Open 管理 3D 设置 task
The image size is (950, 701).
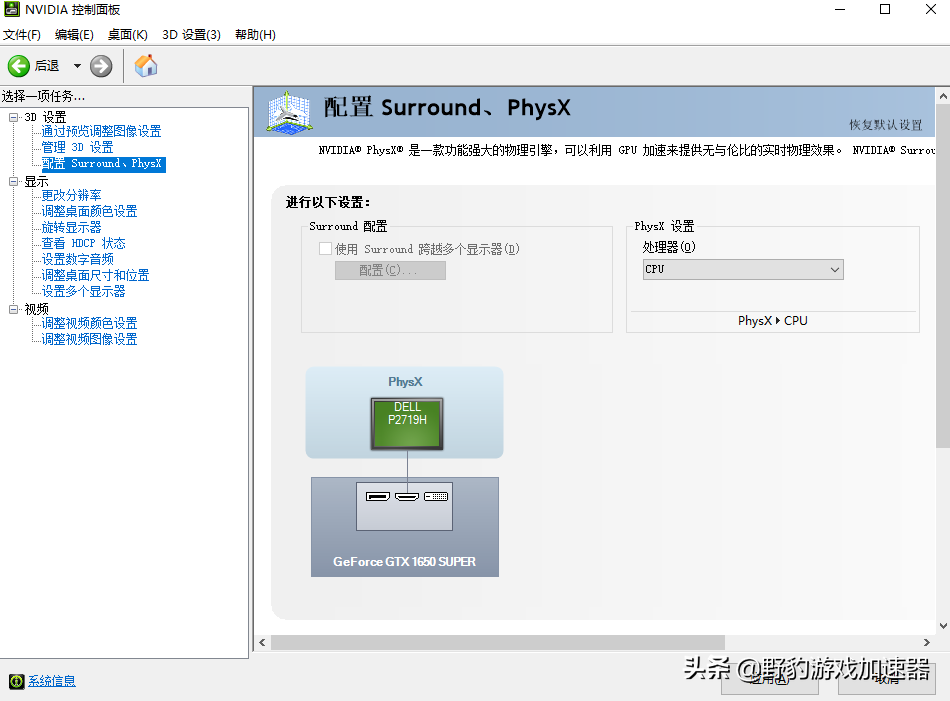click(77, 147)
